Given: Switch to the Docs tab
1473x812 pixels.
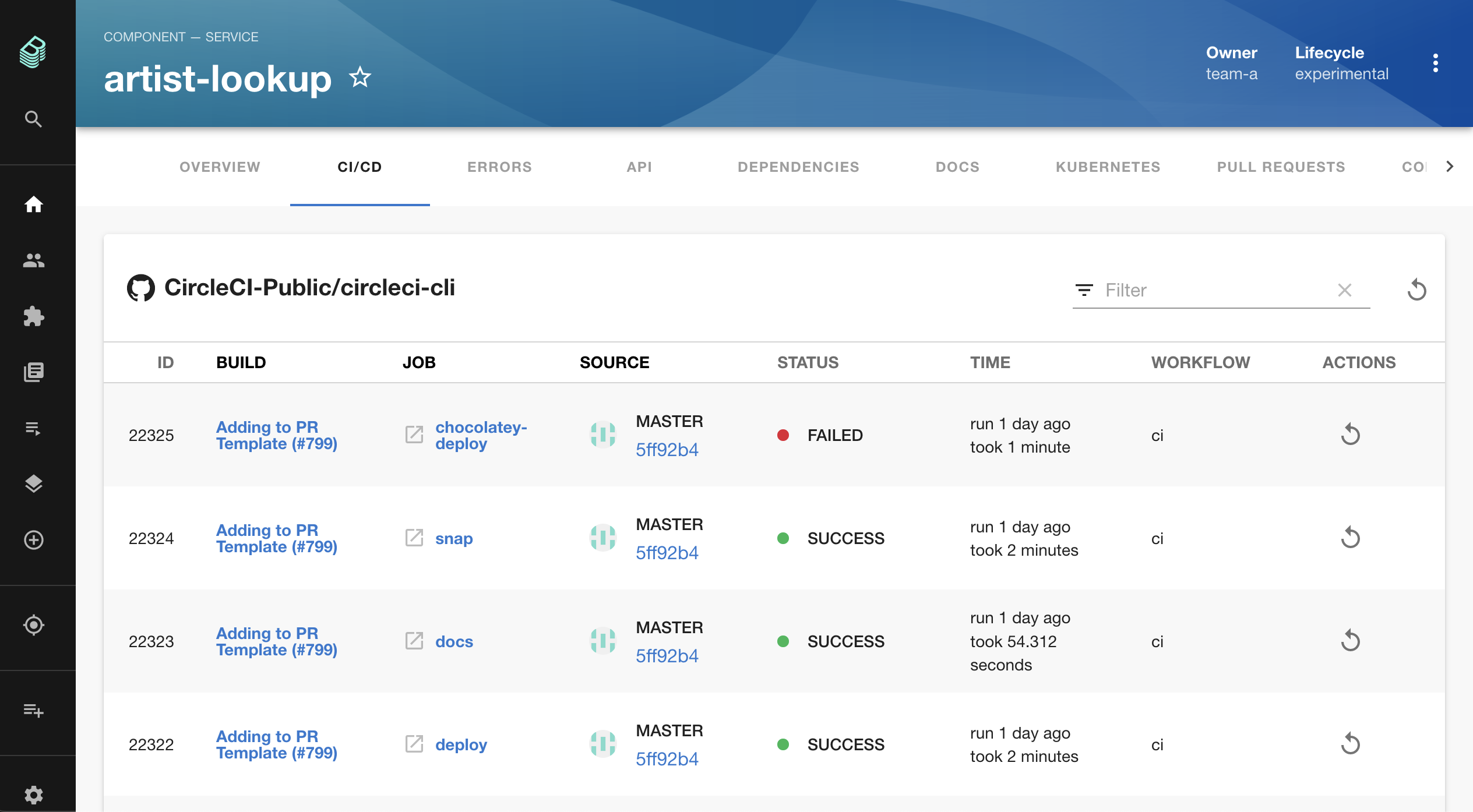Looking at the screenshot, I should click(x=958, y=167).
